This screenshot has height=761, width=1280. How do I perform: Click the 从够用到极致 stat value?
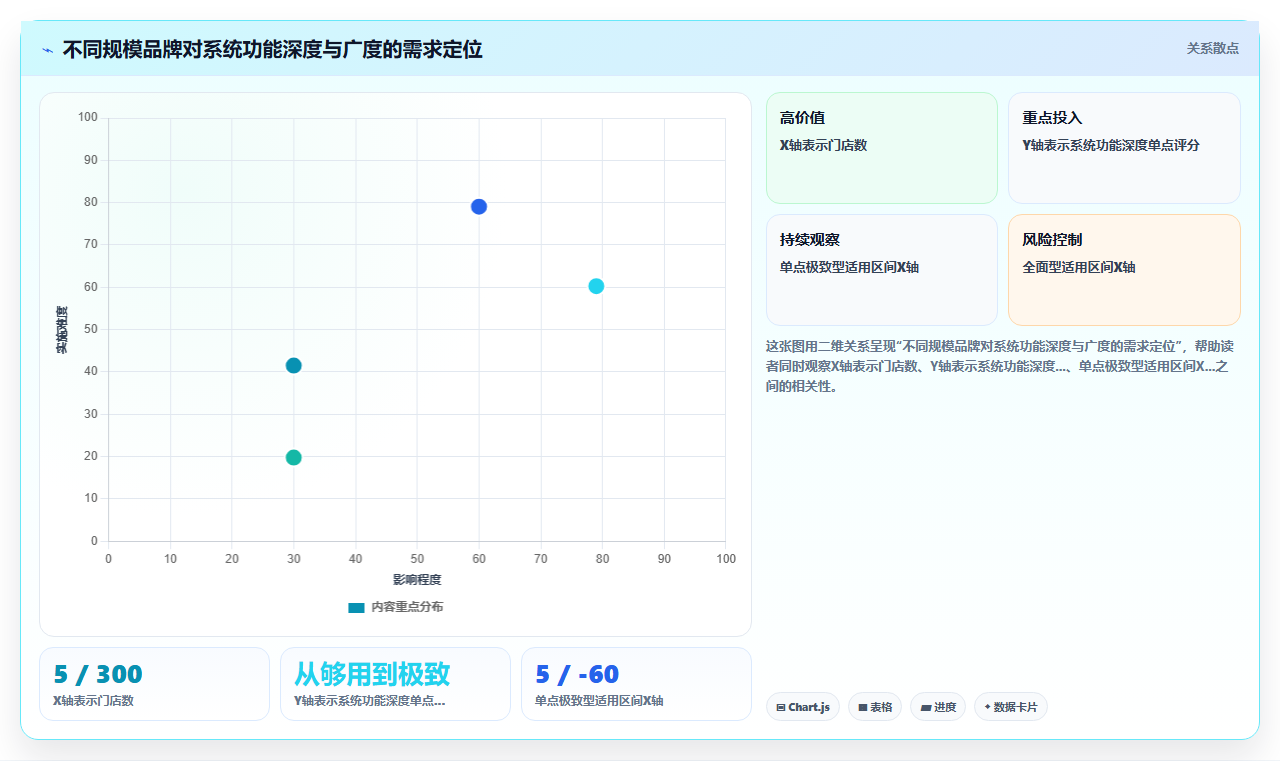click(372, 674)
